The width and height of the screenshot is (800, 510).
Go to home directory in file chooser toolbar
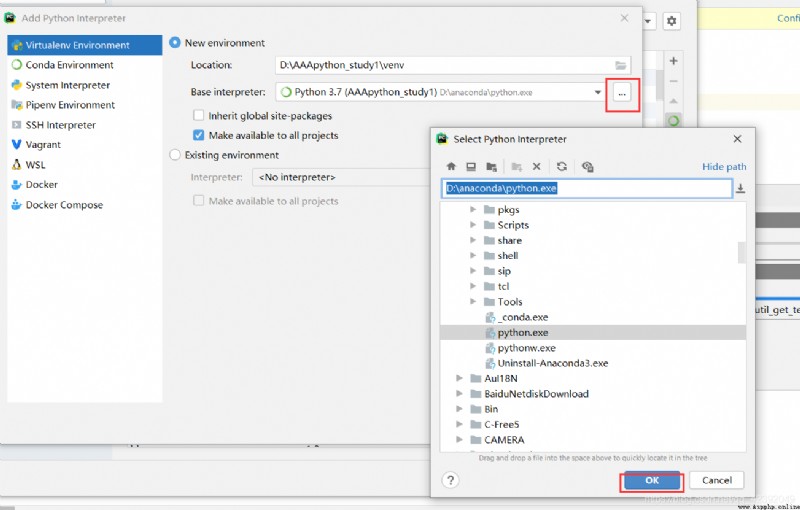pyautogui.click(x=451, y=166)
